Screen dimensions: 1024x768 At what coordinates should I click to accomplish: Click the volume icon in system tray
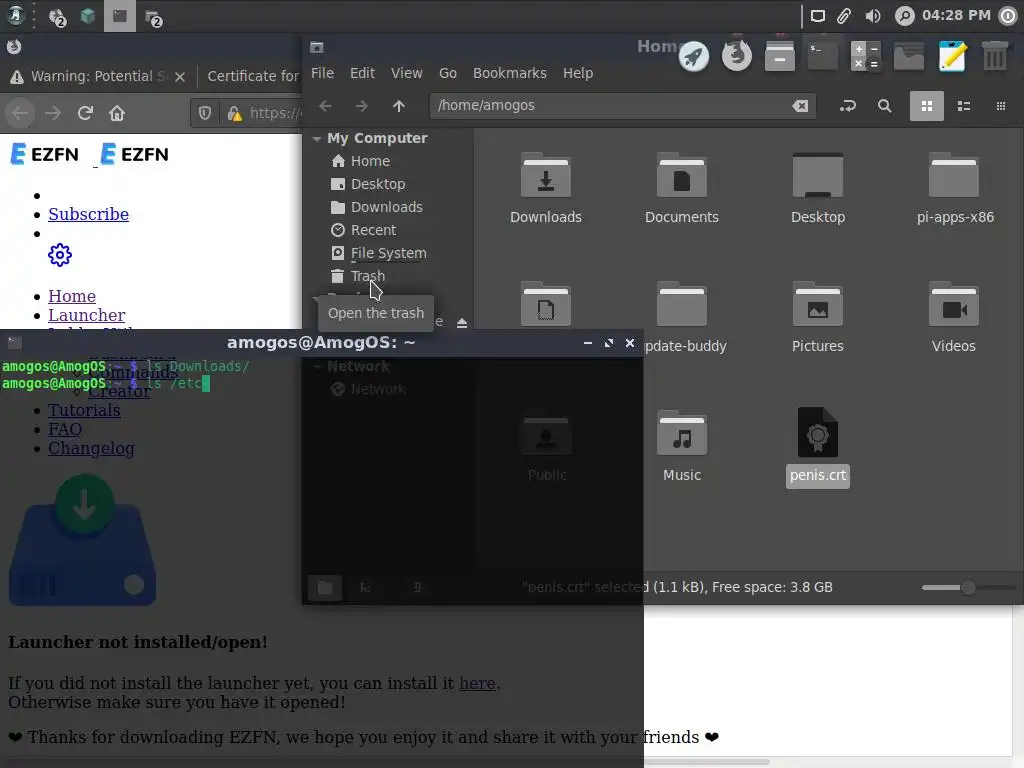[x=872, y=16]
